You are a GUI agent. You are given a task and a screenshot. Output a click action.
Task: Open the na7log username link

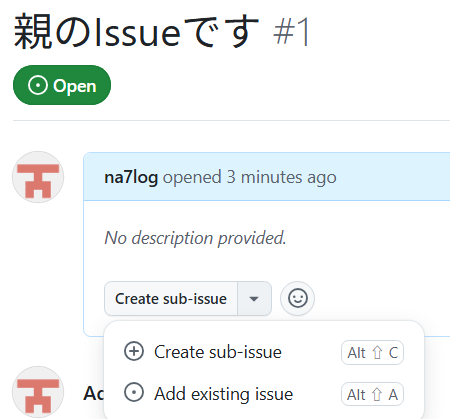coord(131,177)
